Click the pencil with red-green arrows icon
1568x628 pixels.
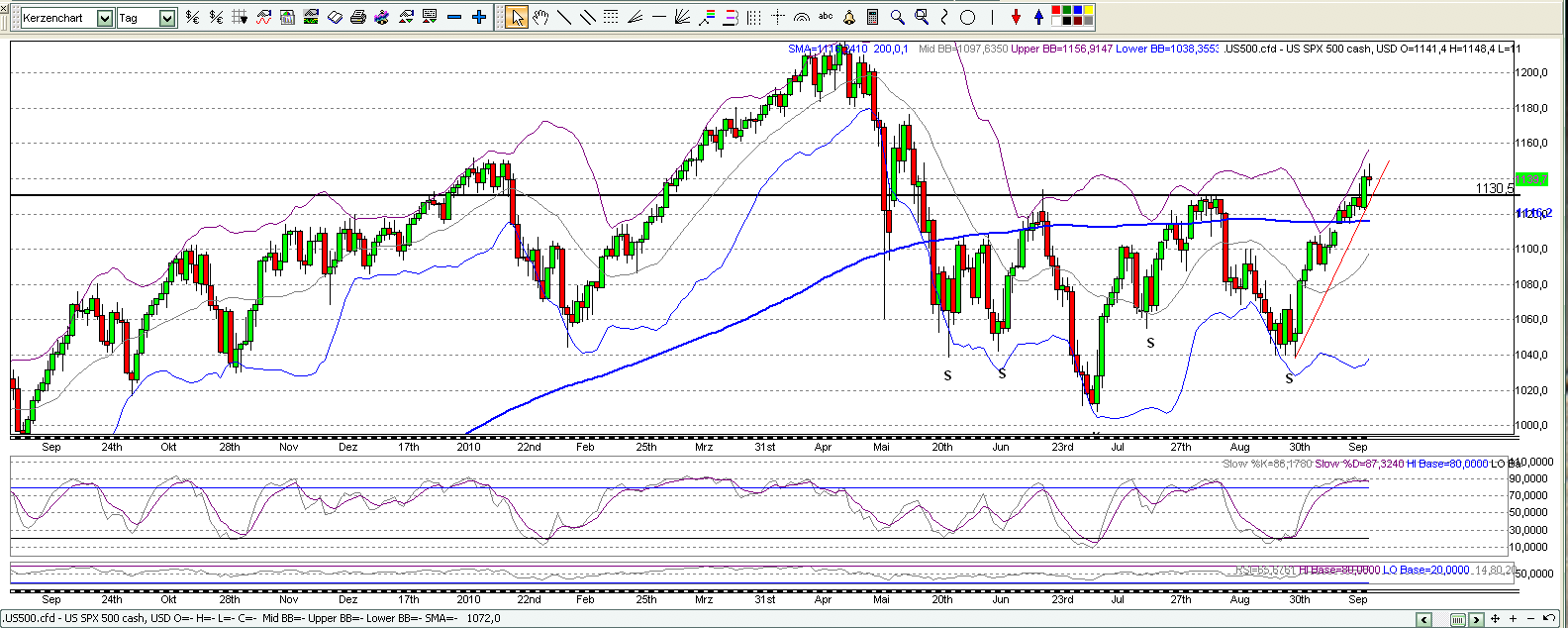point(406,17)
